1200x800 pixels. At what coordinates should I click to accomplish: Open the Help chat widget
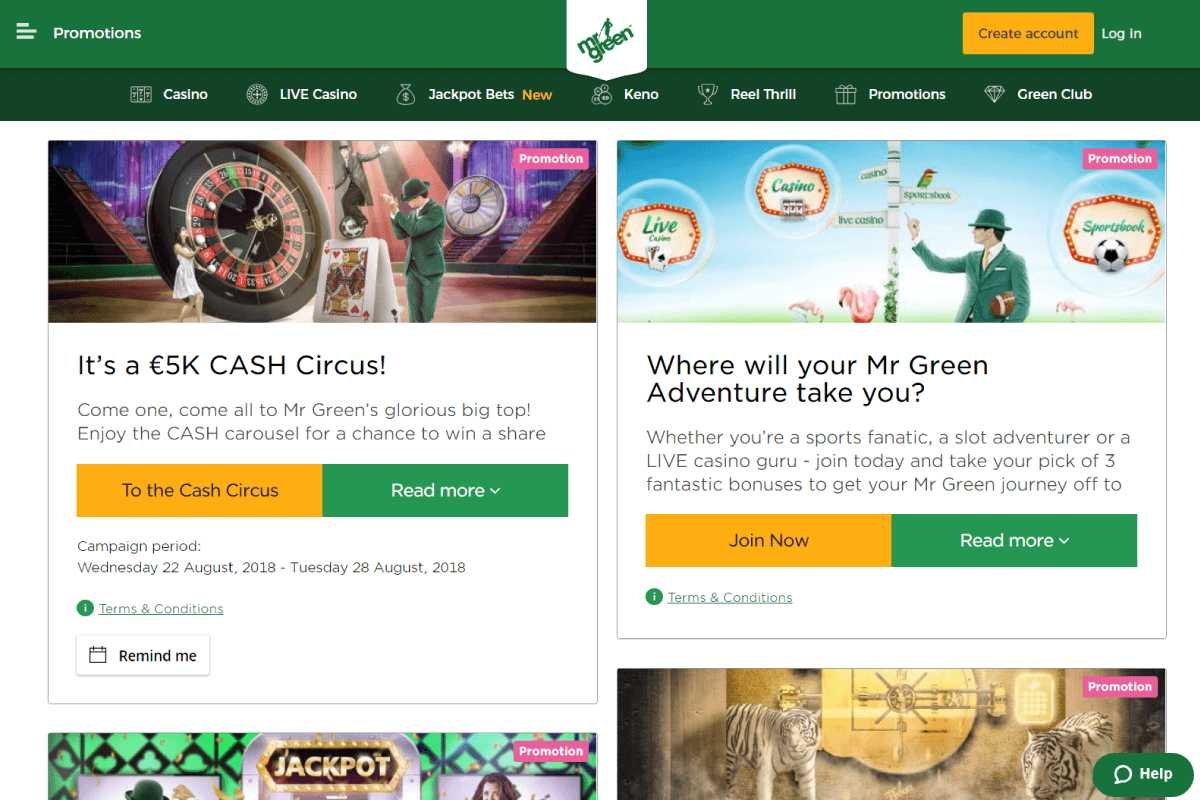point(1143,774)
